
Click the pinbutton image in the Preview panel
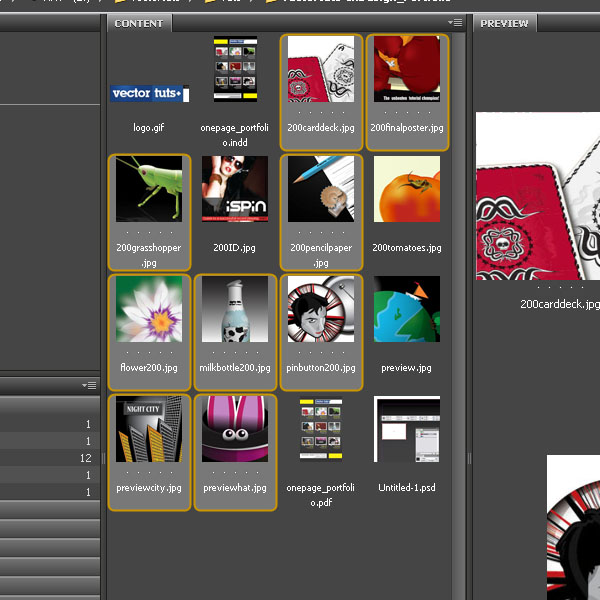coord(573,527)
